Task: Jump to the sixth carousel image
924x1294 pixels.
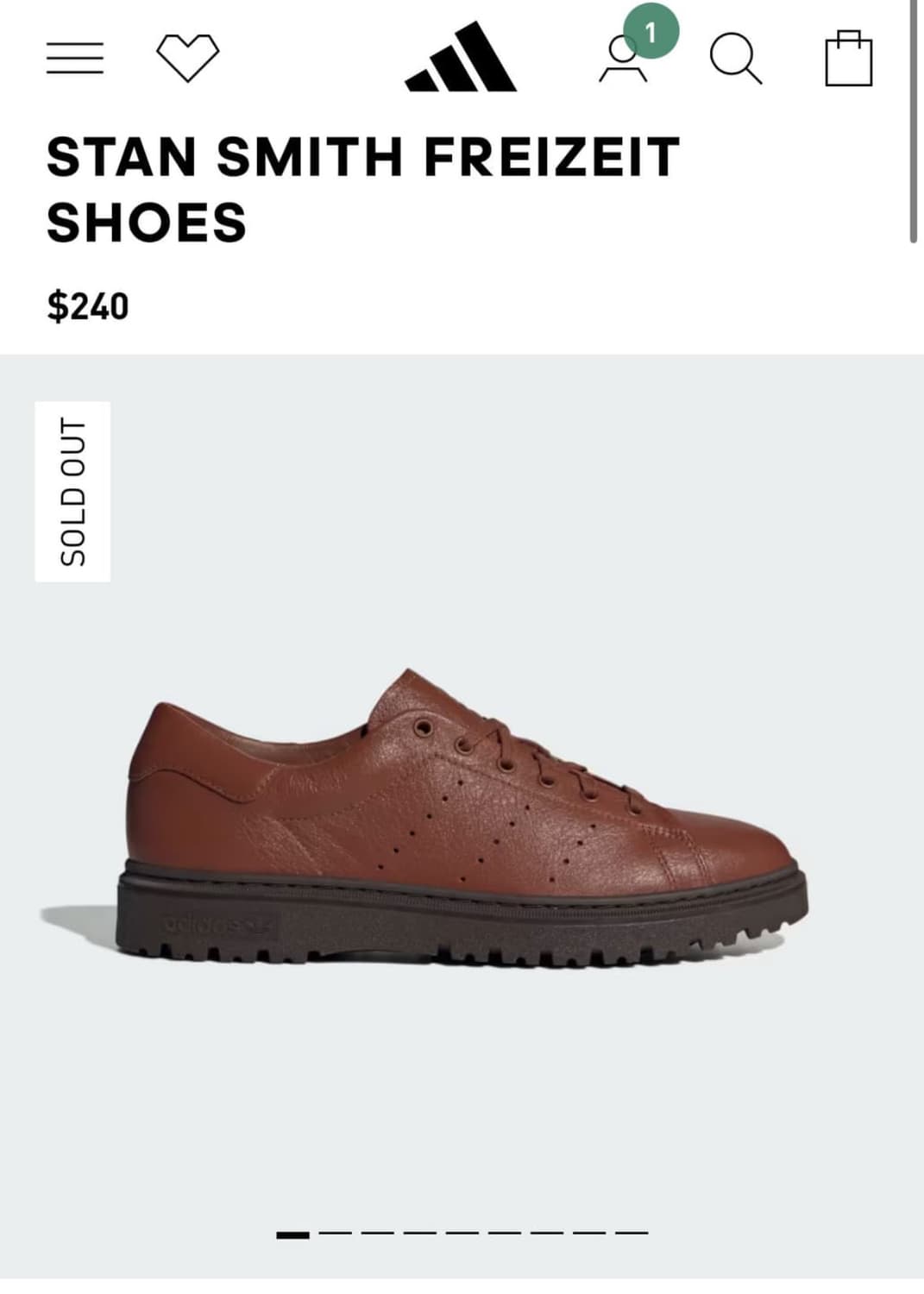Action: 504,1234
